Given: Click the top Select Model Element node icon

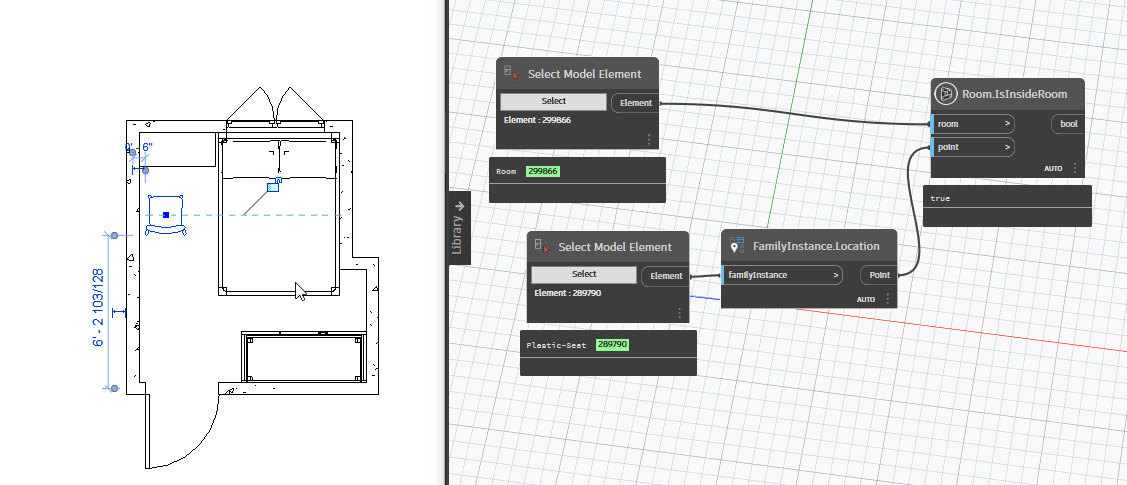Looking at the screenshot, I should pyautogui.click(x=511, y=74).
